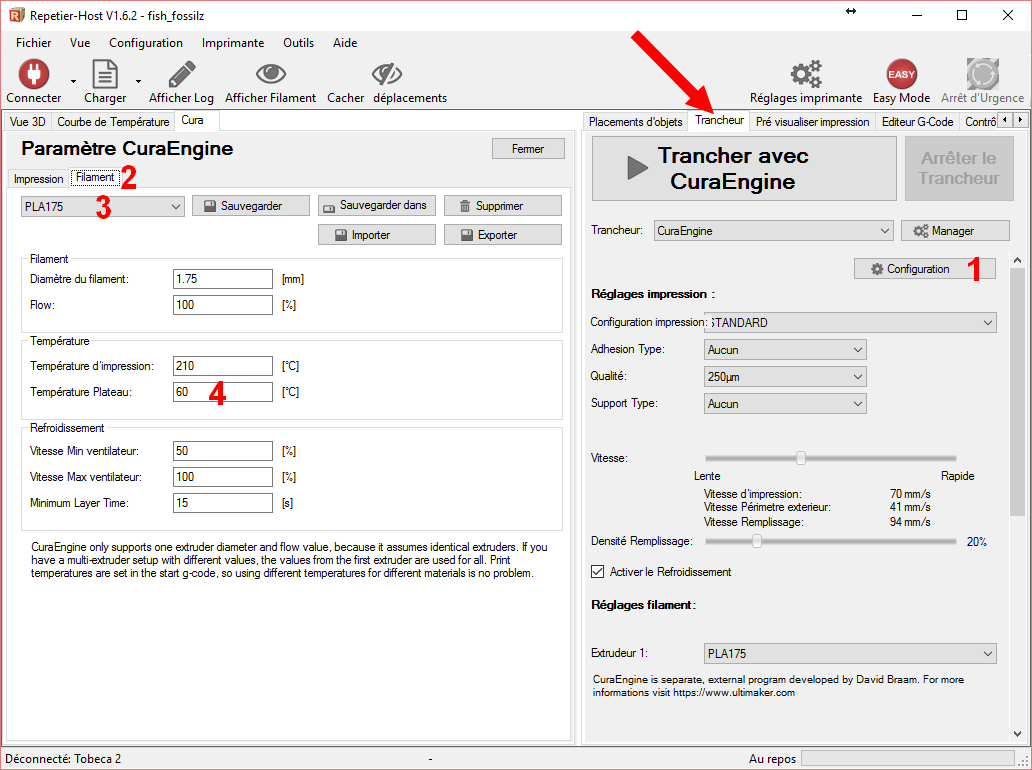
Task: Click the Connecter power plug icon
Action: (x=33, y=74)
